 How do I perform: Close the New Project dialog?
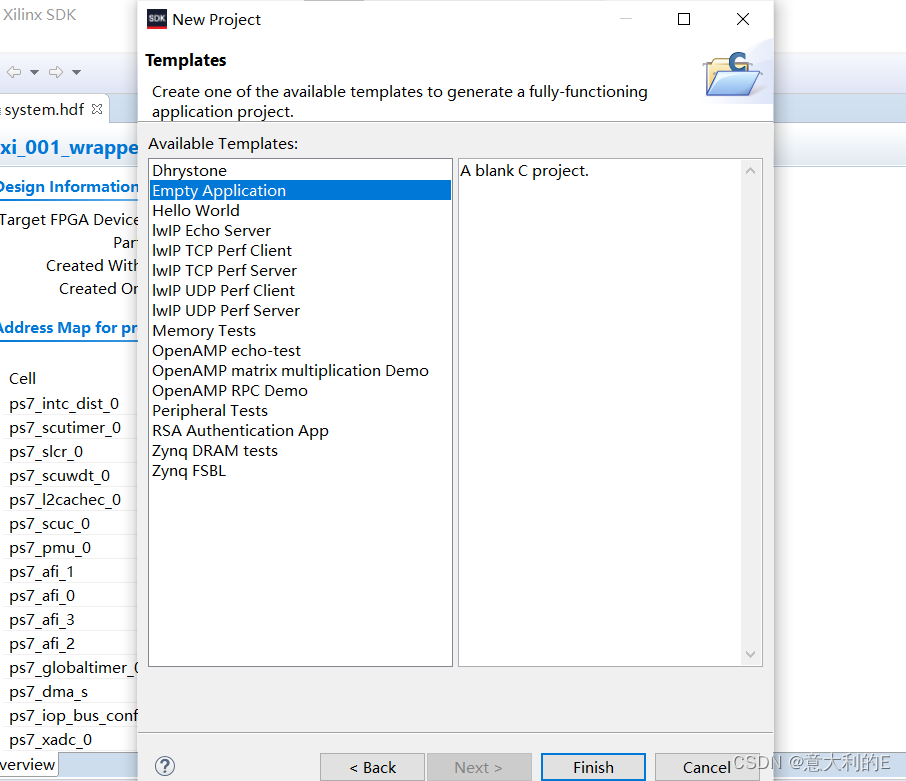pyautogui.click(x=743, y=19)
